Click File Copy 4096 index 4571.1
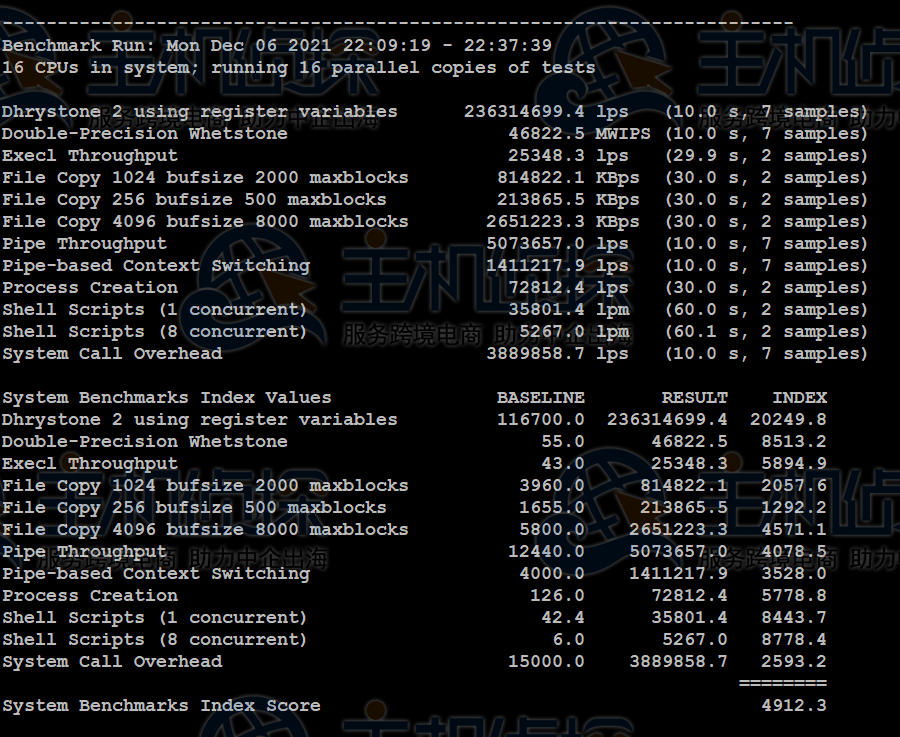Image resolution: width=900 pixels, height=737 pixels. pyautogui.click(x=794, y=530)
